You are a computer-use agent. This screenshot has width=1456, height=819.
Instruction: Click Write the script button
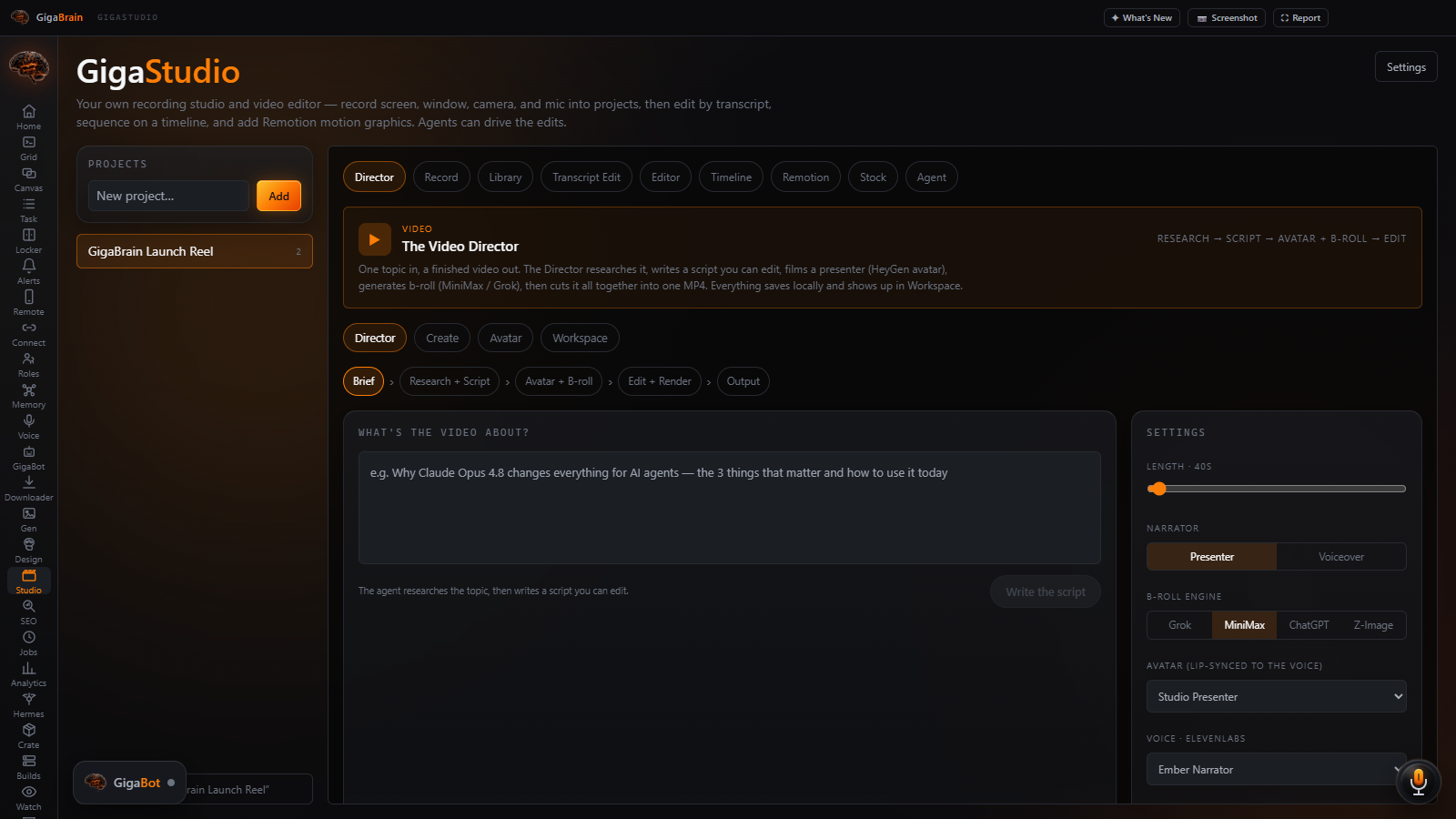(x=1045, y=591)
